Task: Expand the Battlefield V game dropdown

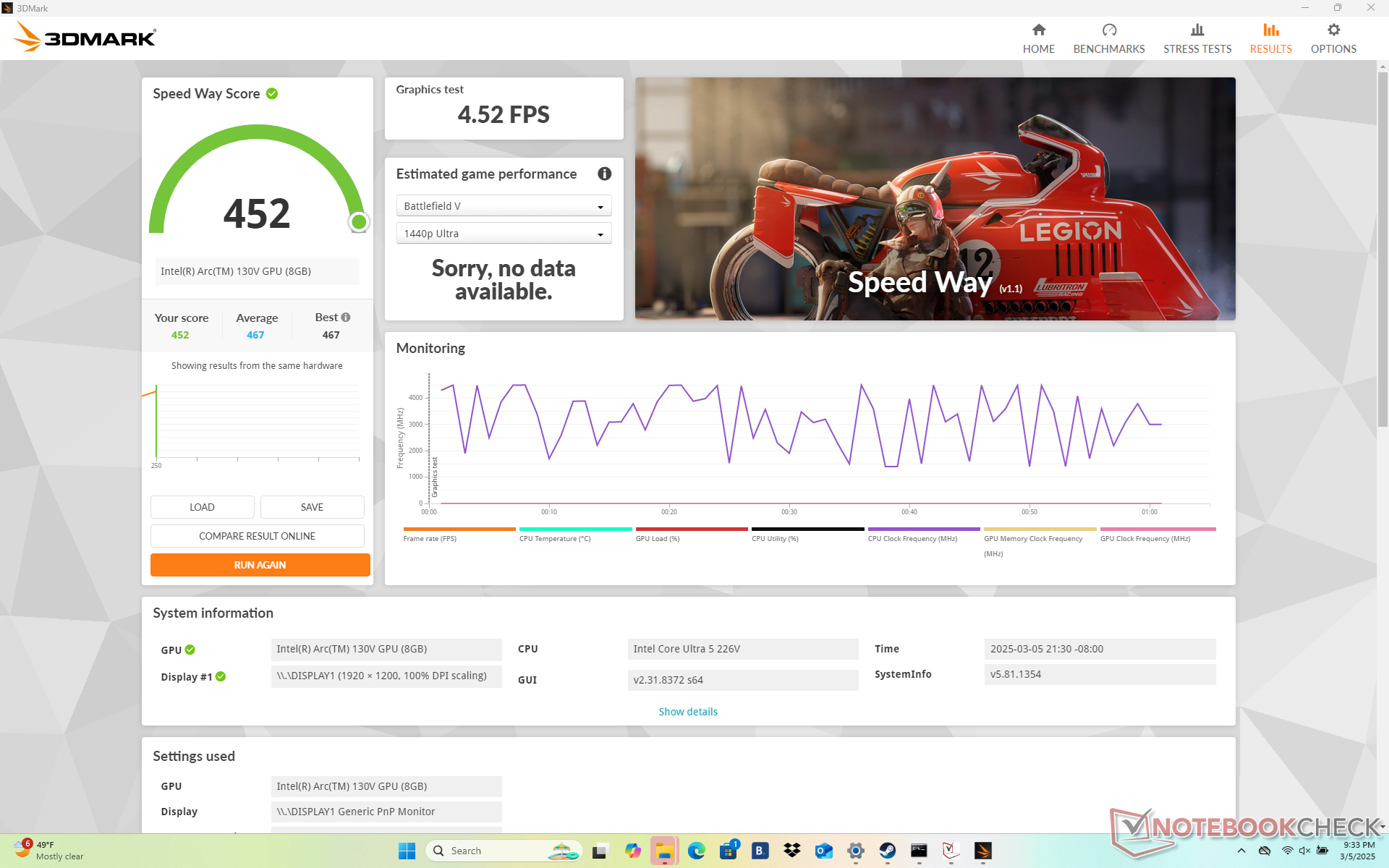Action: pyautogui.click(x=504, y=206)
